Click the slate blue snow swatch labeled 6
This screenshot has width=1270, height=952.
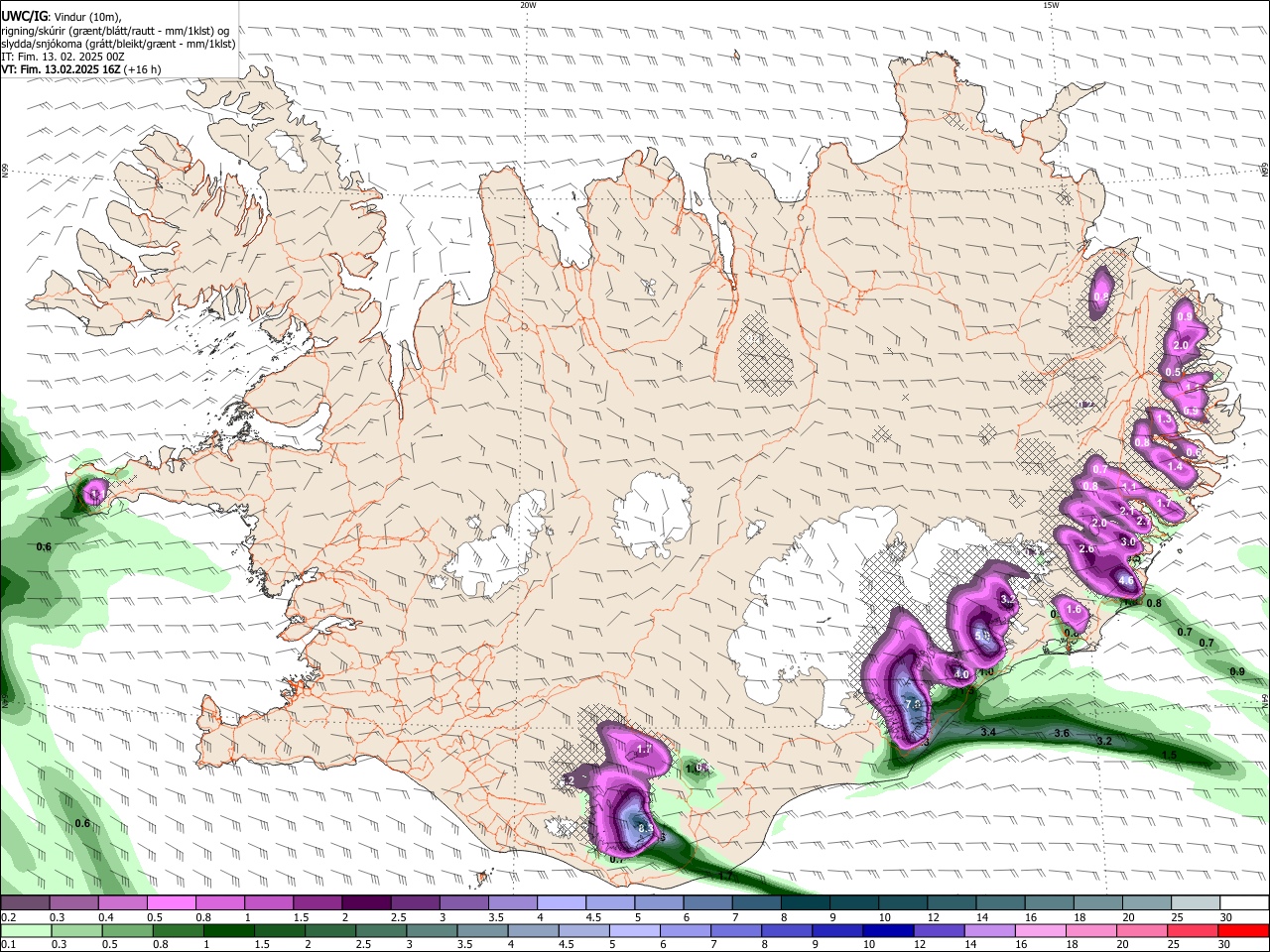(707, 903)
